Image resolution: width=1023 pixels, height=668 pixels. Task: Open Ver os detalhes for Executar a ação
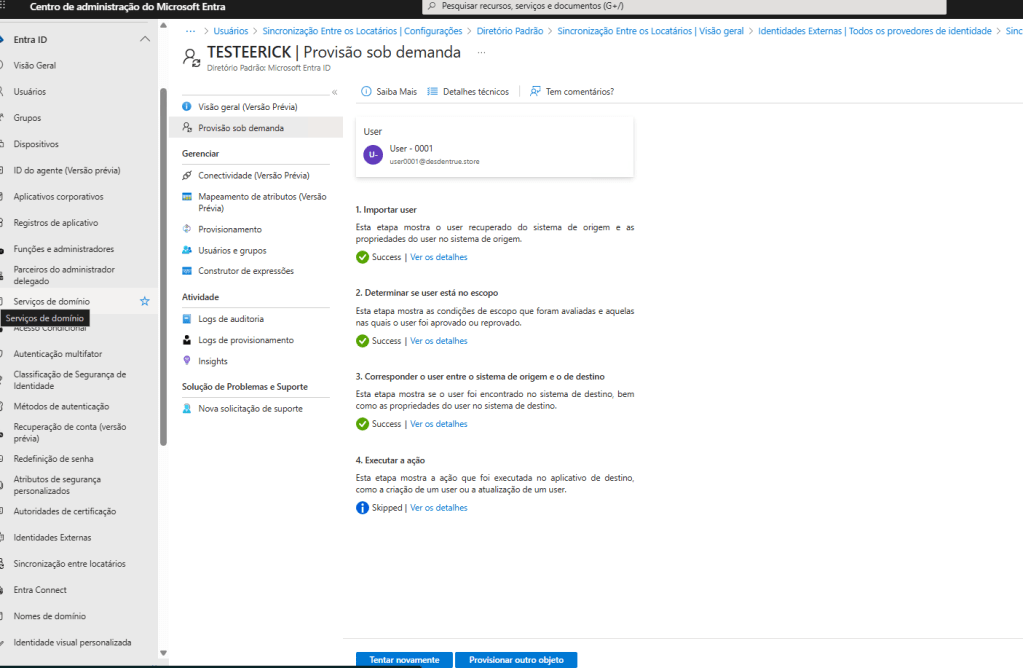[438, 508]
